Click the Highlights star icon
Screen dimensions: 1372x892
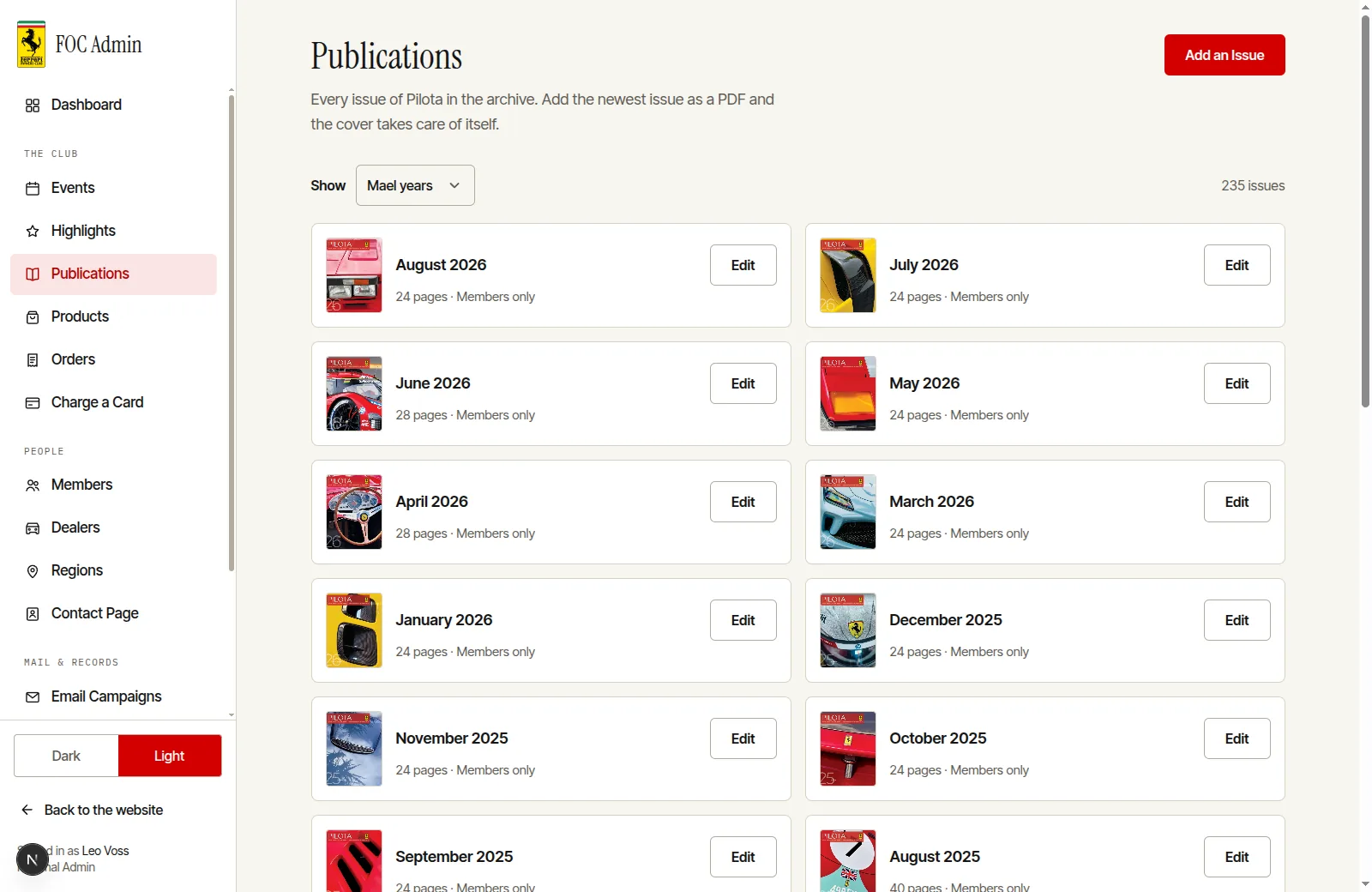pos(33,232)
